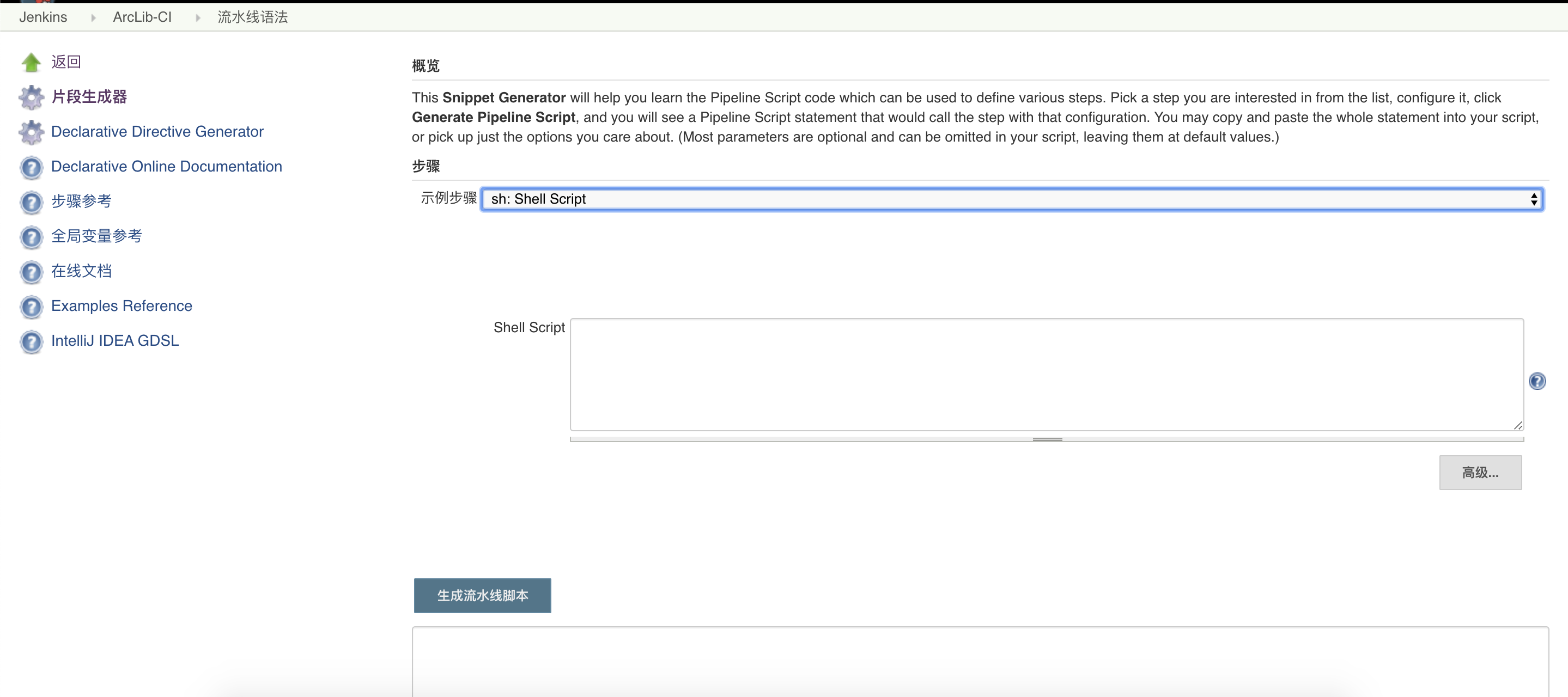Click the green up-arrow icon beside 返回
Viewport: 1568px width, 697px height.
[31, 62]
